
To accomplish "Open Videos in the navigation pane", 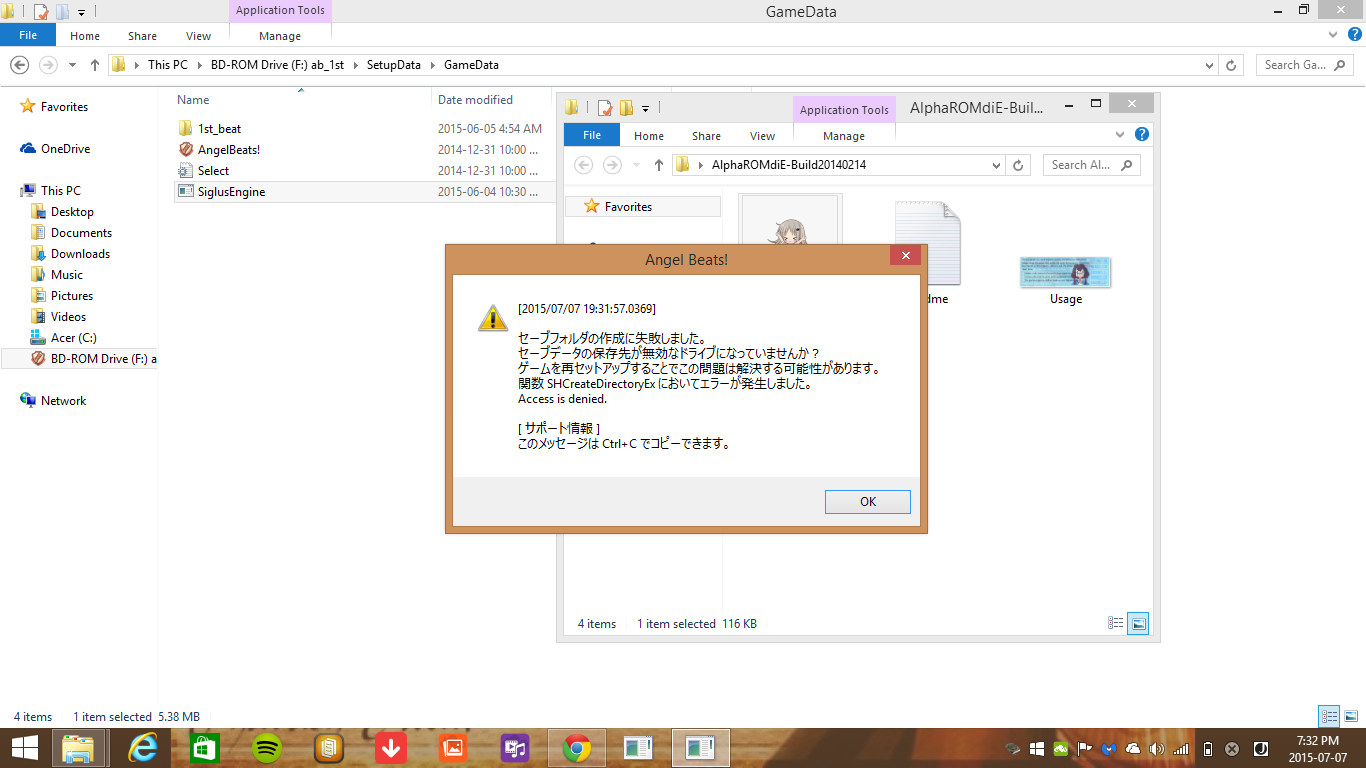I will tap(68, 317).
